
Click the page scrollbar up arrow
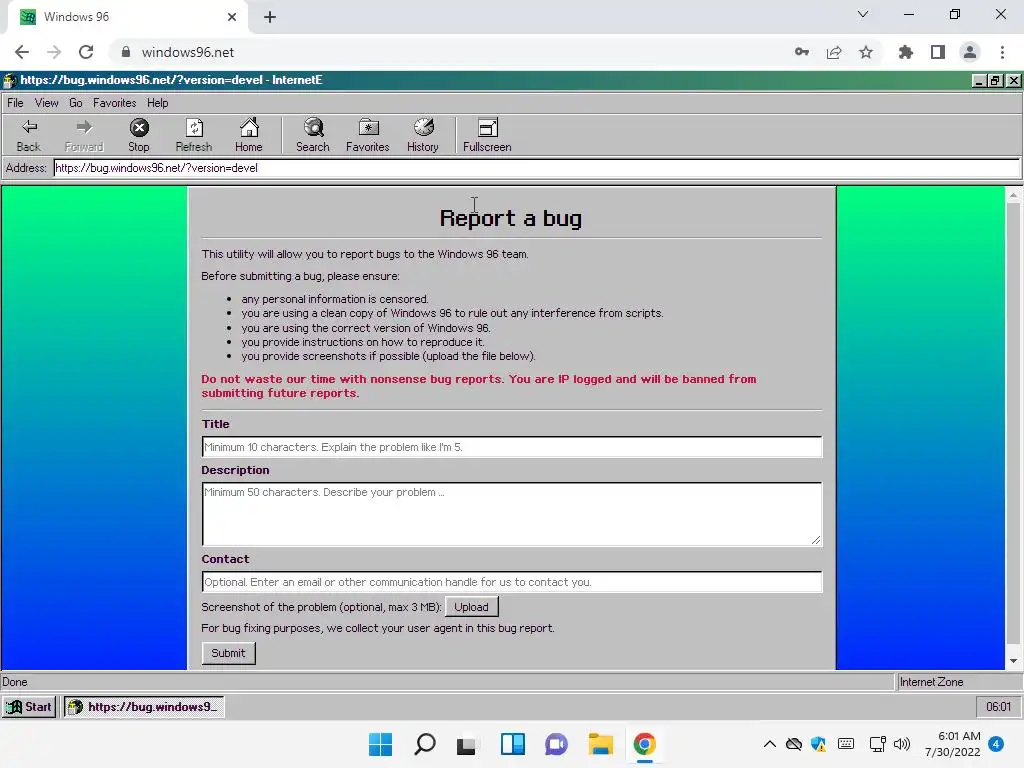[x=1013, y=195]
